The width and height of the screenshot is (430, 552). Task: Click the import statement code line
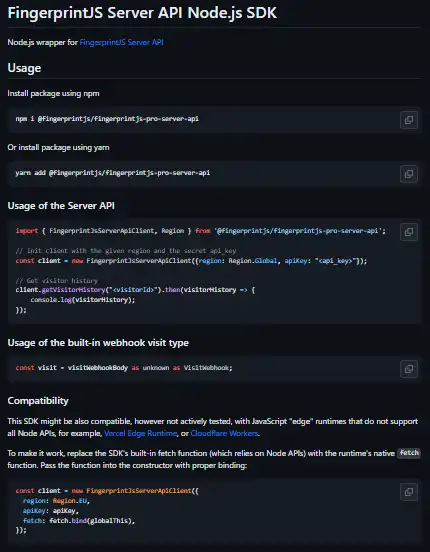tap(201, 231)
